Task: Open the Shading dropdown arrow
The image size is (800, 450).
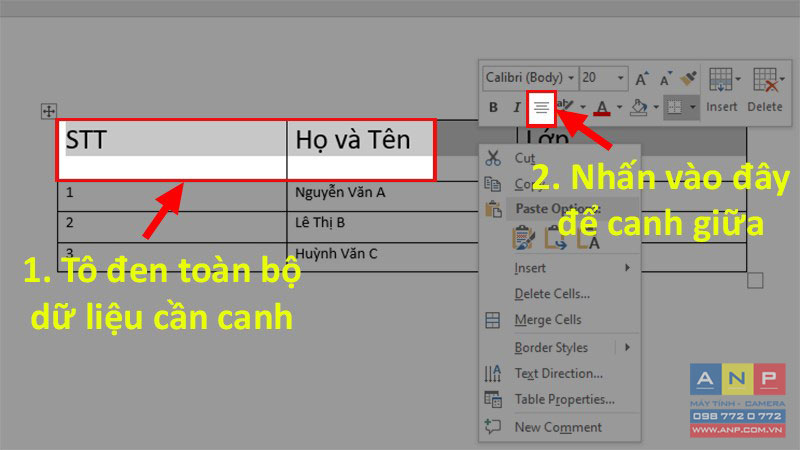Action: point(656,107)
